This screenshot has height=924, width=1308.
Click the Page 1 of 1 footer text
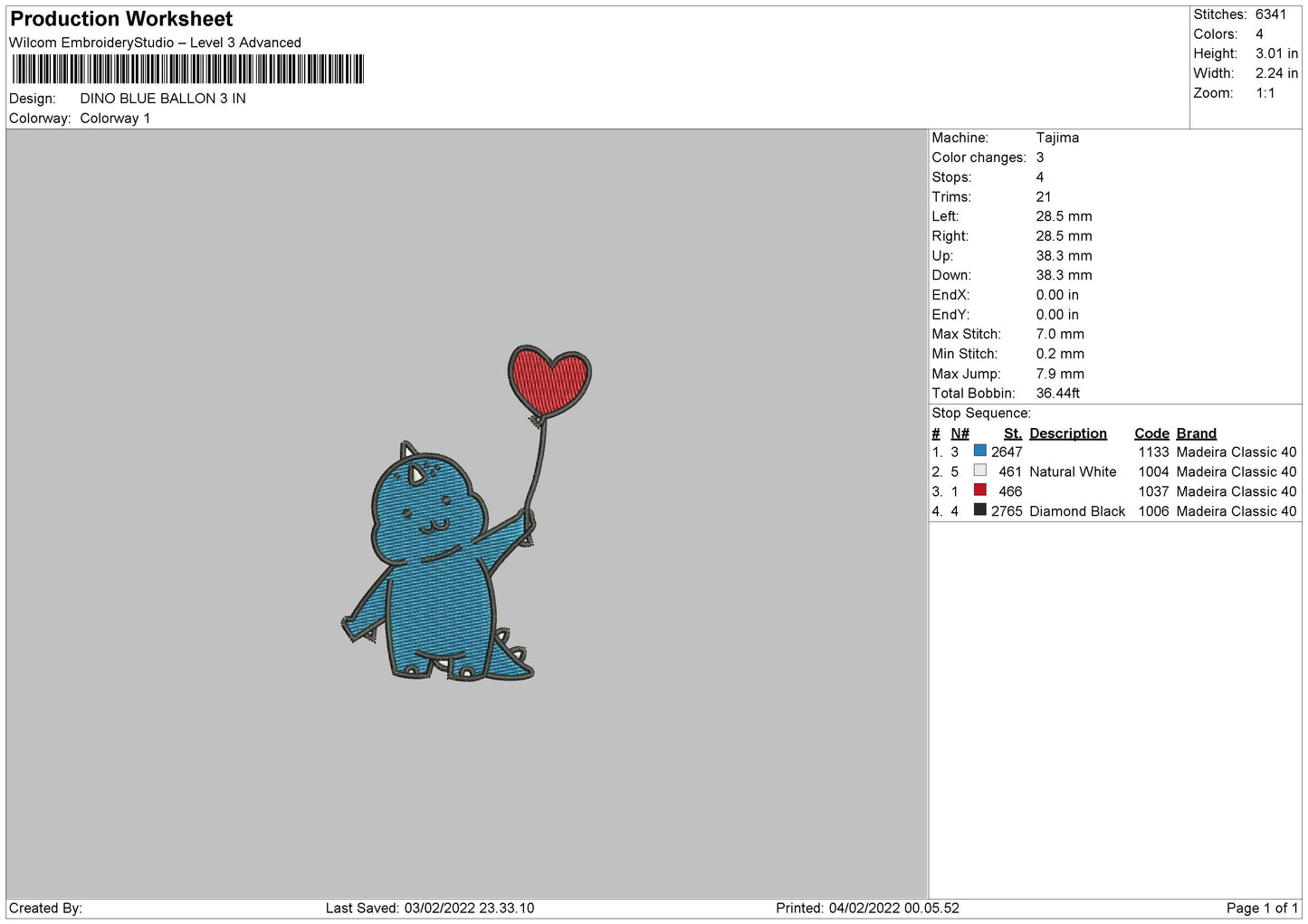(1262, 908)
